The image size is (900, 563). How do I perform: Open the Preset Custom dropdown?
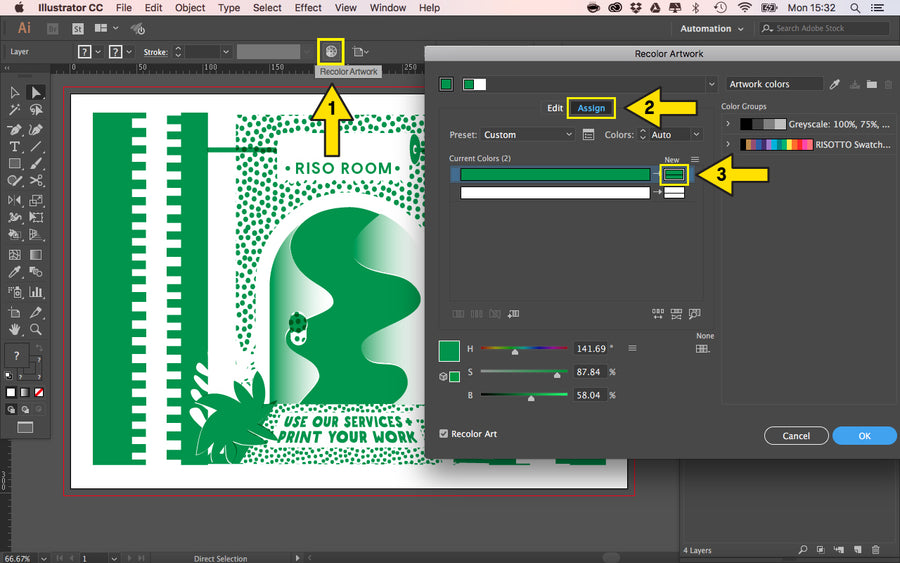(527, 134)
